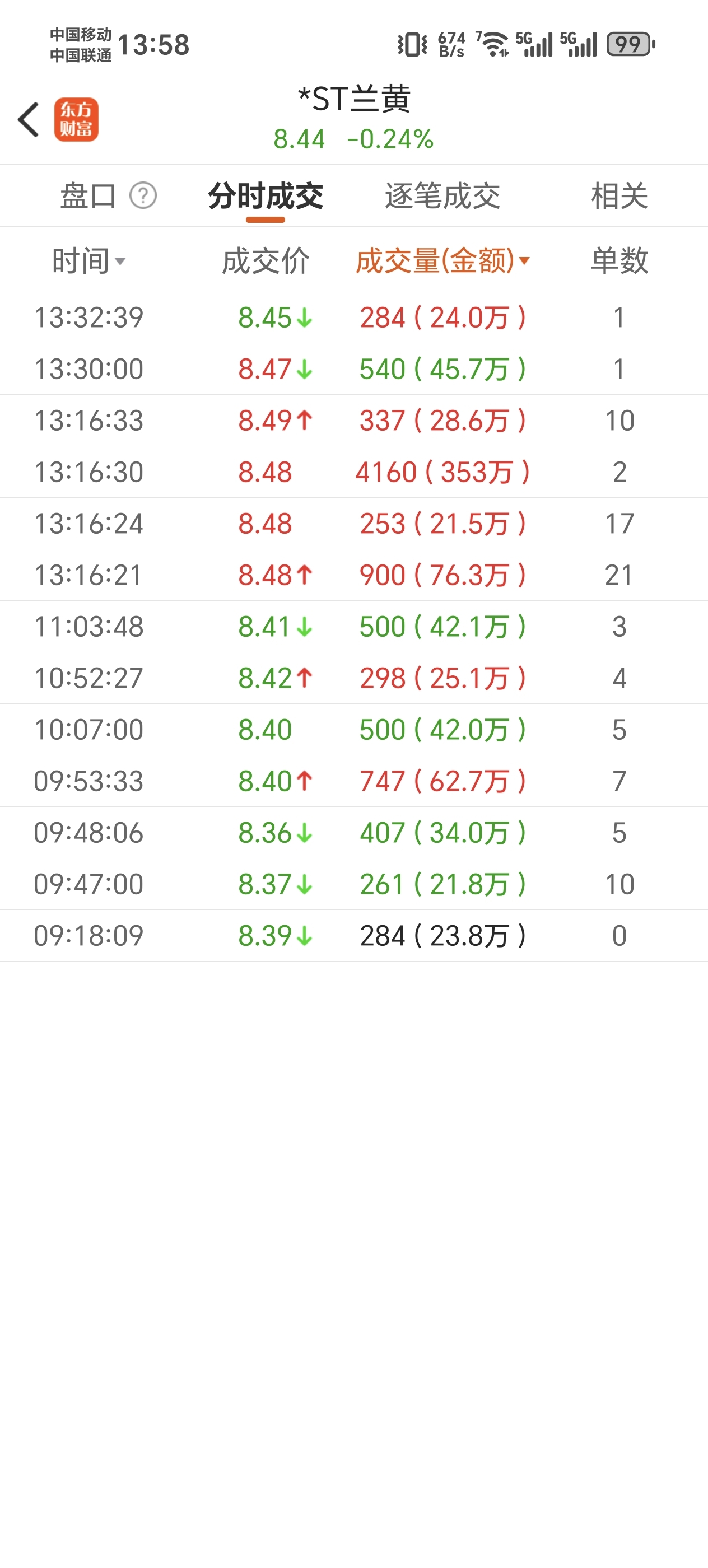Switch to the 逐笔成交 tab
The image size is (708, 1568).
(x=442, y=196)
